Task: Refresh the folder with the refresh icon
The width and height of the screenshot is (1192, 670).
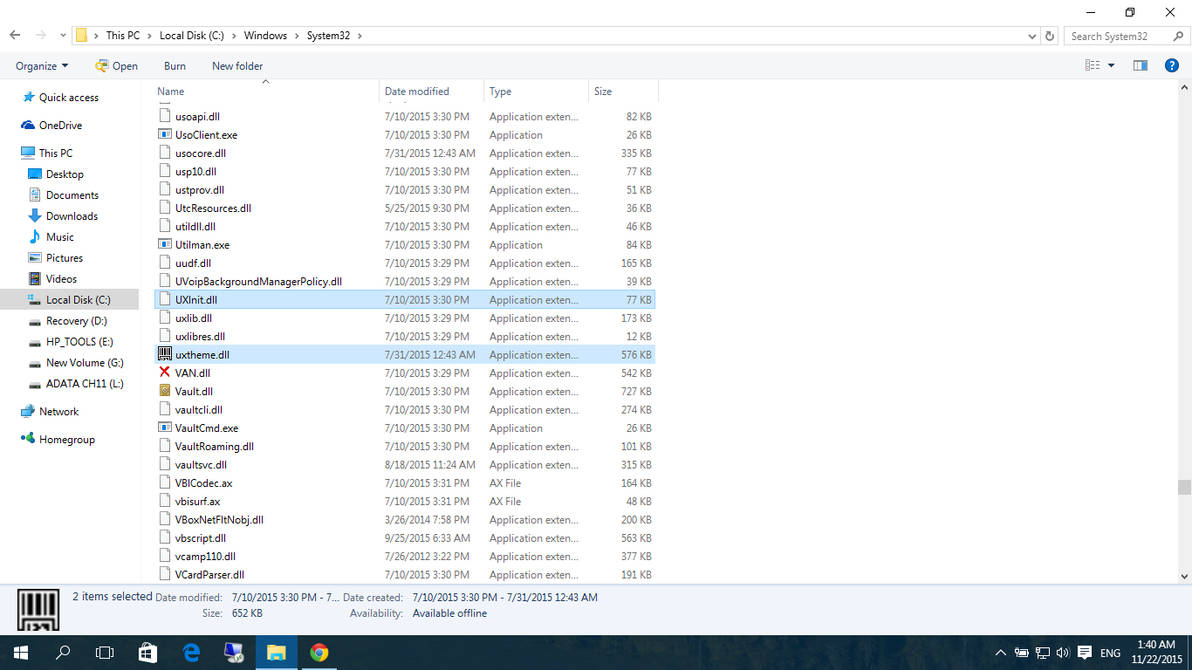Action: [1051, 35]
